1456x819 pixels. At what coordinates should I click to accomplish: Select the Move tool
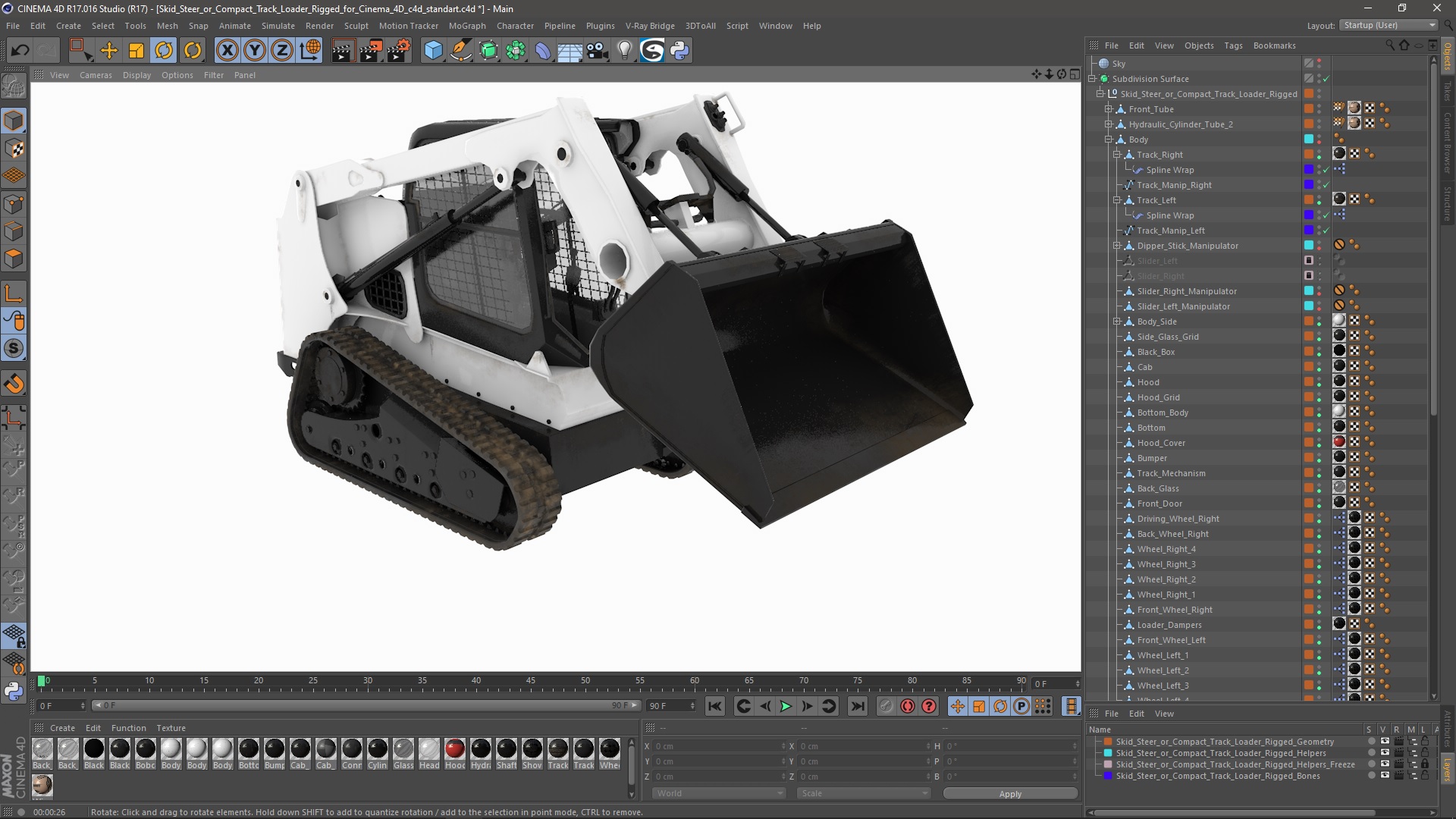108,51
